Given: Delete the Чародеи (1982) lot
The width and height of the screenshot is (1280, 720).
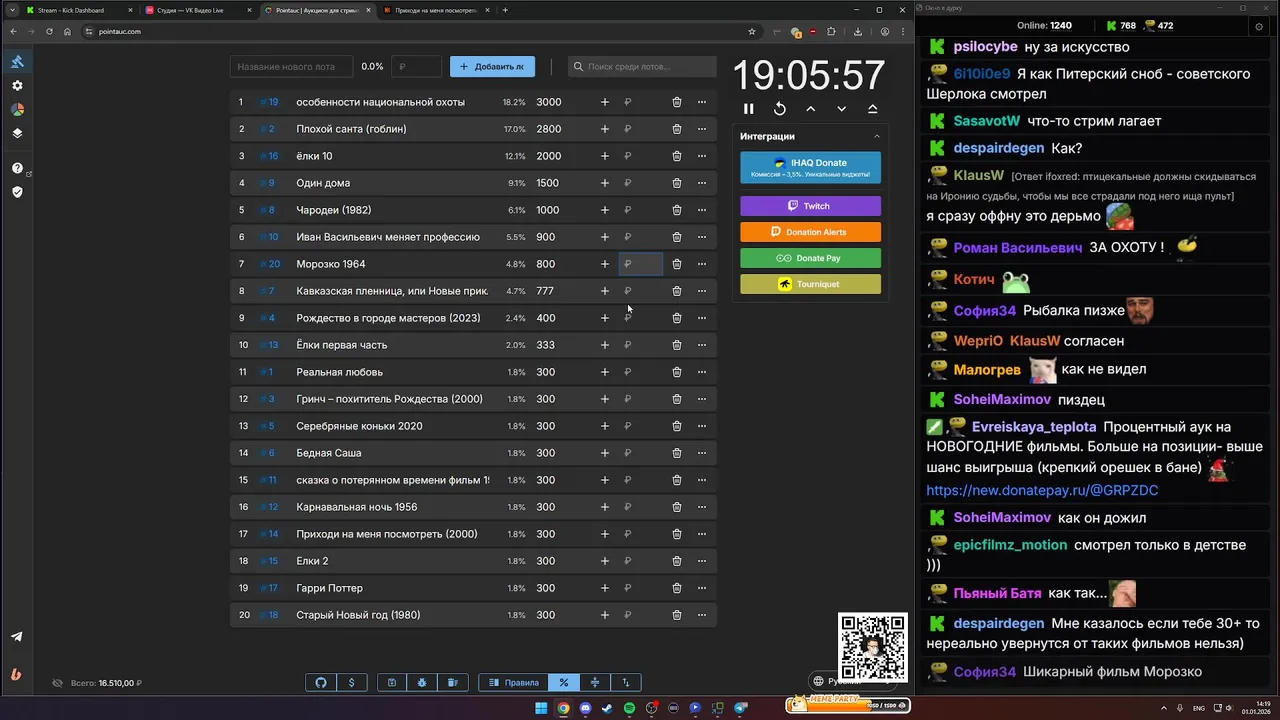Looking at the screenshot, I should tap(677, 210).
